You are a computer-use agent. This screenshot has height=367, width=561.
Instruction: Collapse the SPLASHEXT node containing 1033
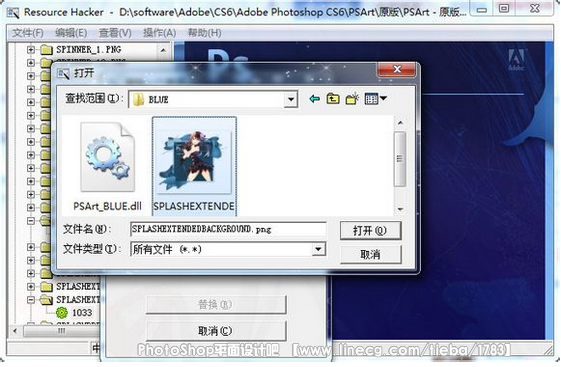tap(31, 299)
